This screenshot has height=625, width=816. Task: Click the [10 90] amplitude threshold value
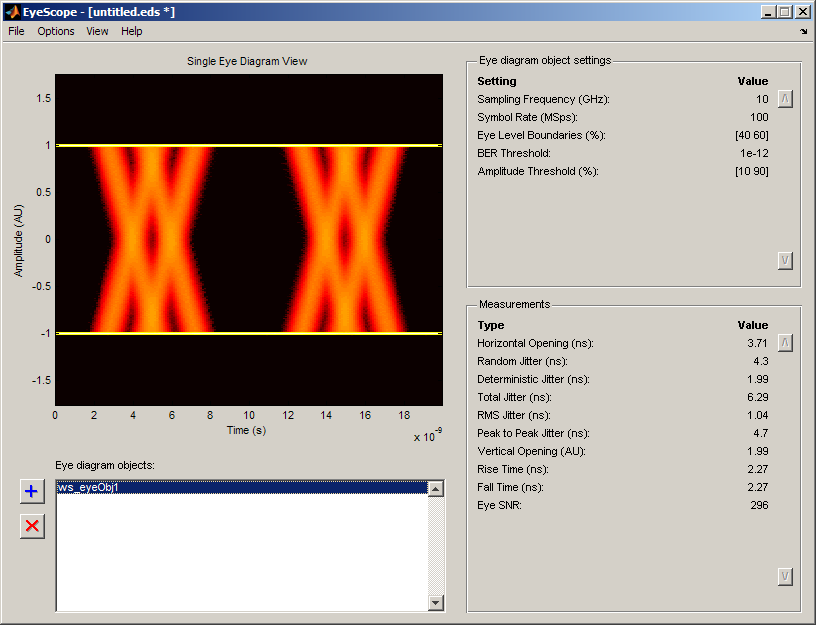[x=751, y=171]
